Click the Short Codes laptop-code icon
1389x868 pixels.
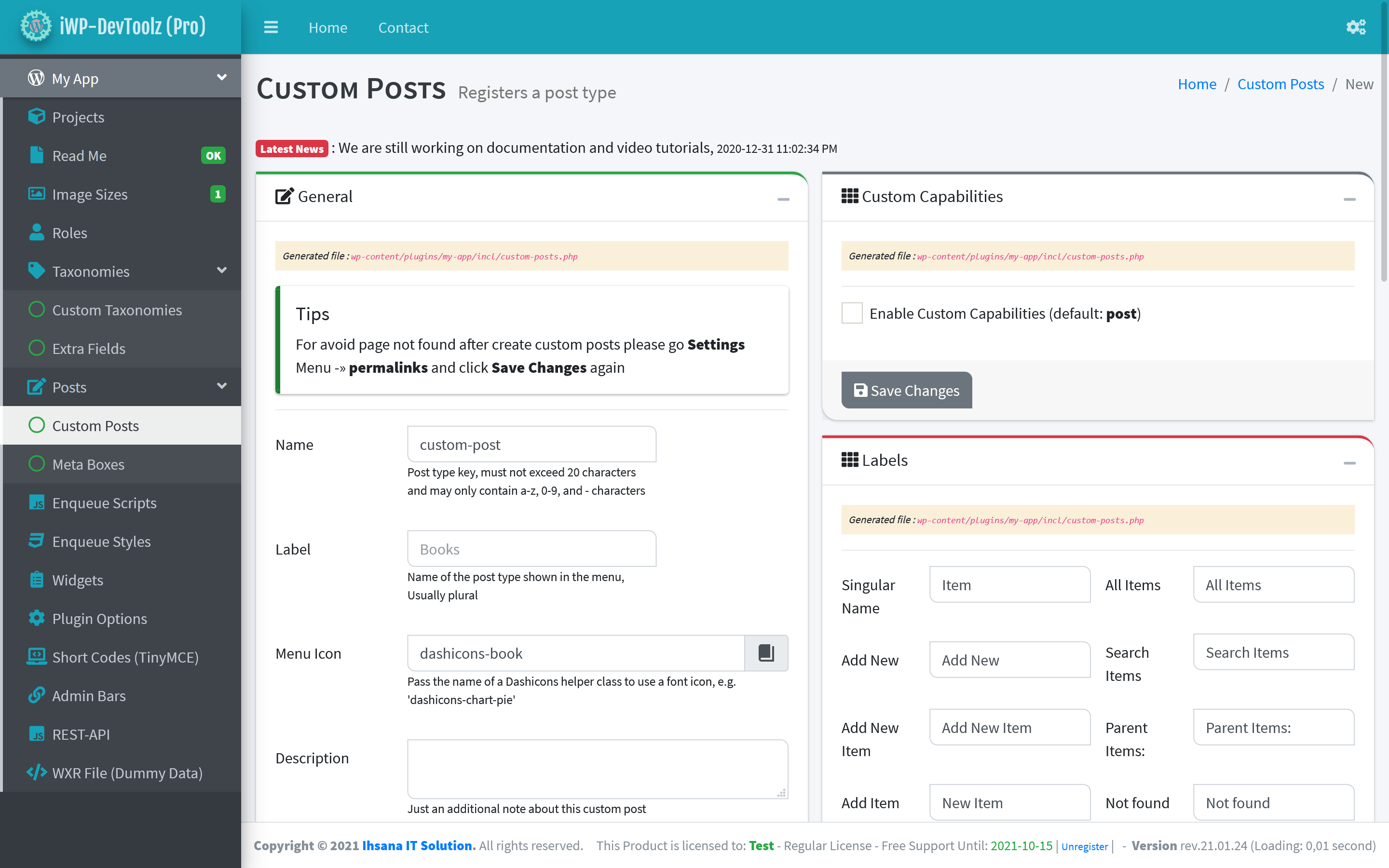36,656
